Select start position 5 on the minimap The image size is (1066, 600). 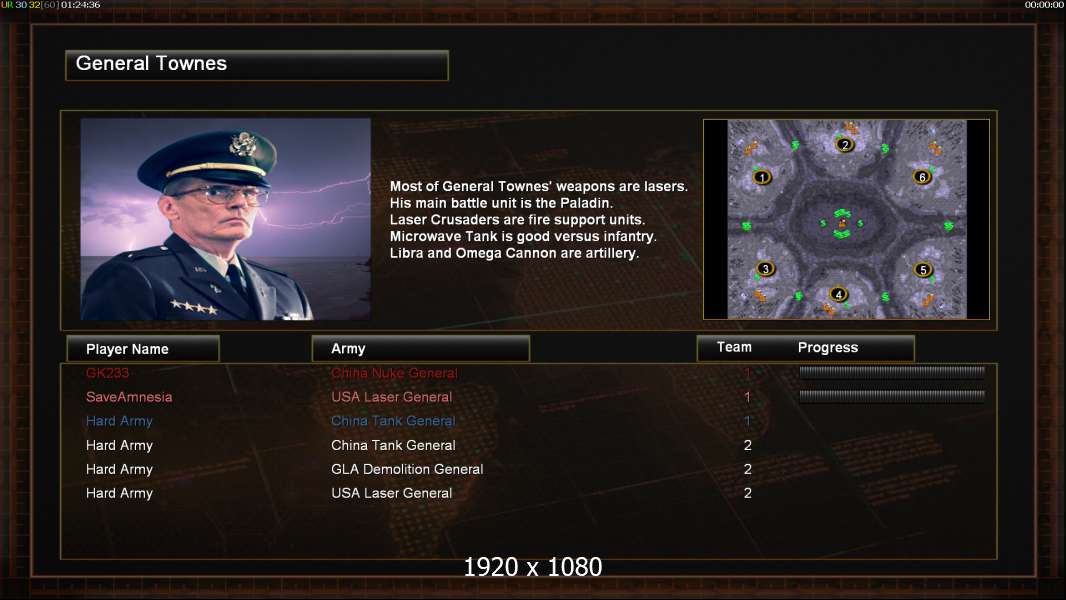[x=923, y=270]
